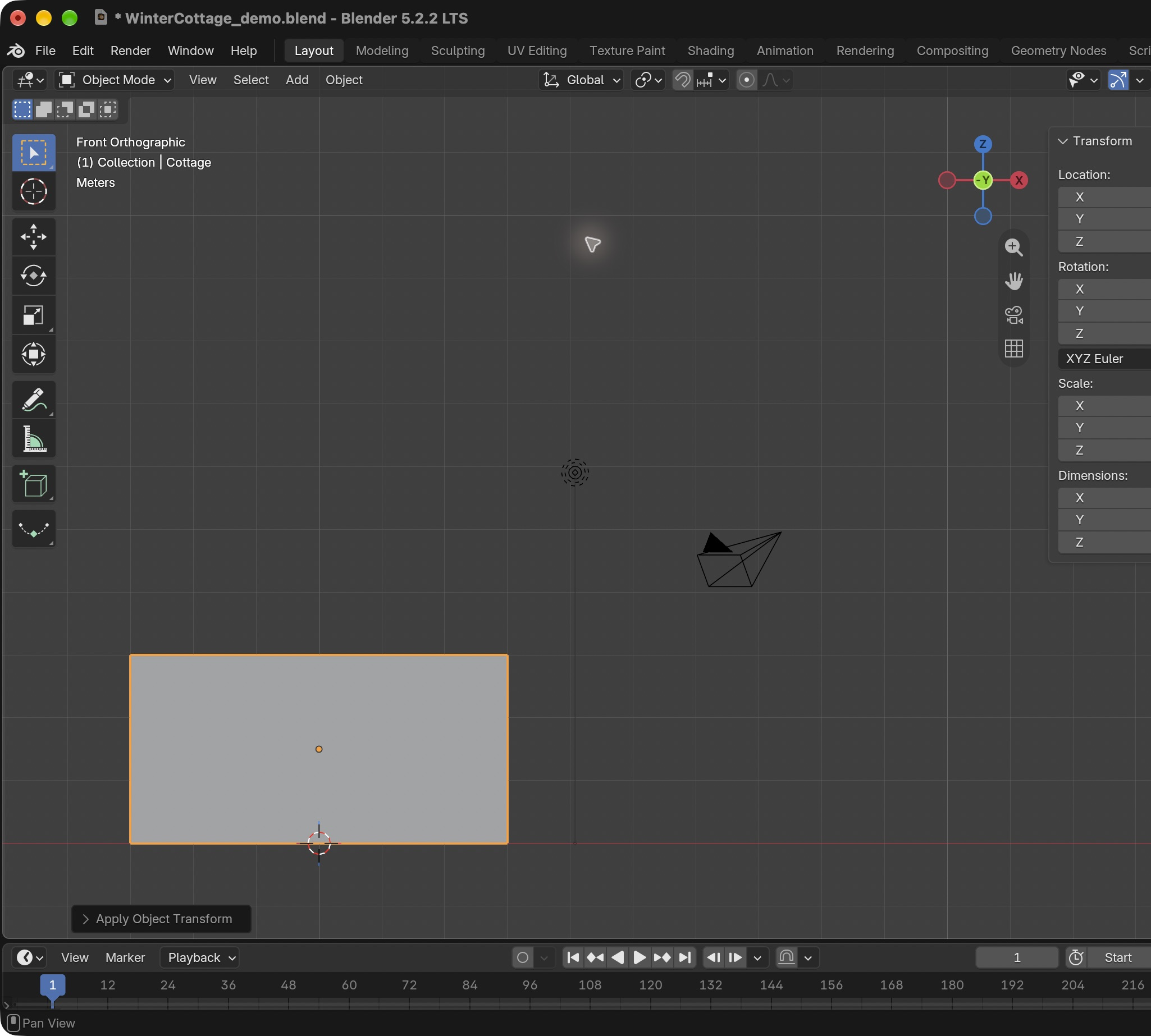Image resolution: width=1151 pixels, height=1036 pixels.
Task: Activate the Scale tool
Action: pos(34,315)
